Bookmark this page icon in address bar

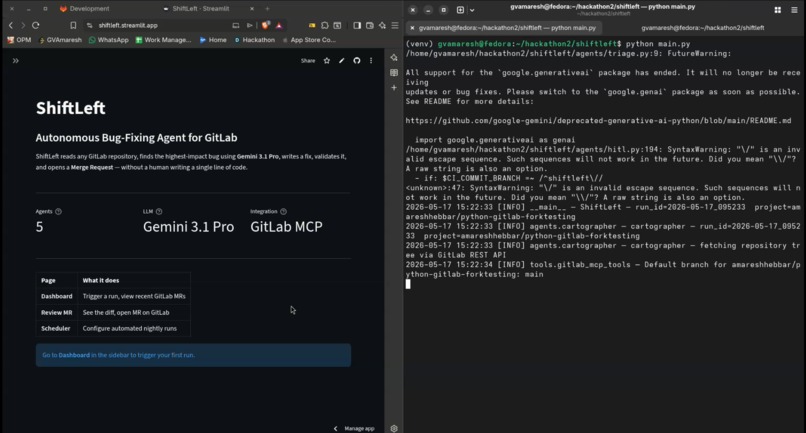pos(73,25)
